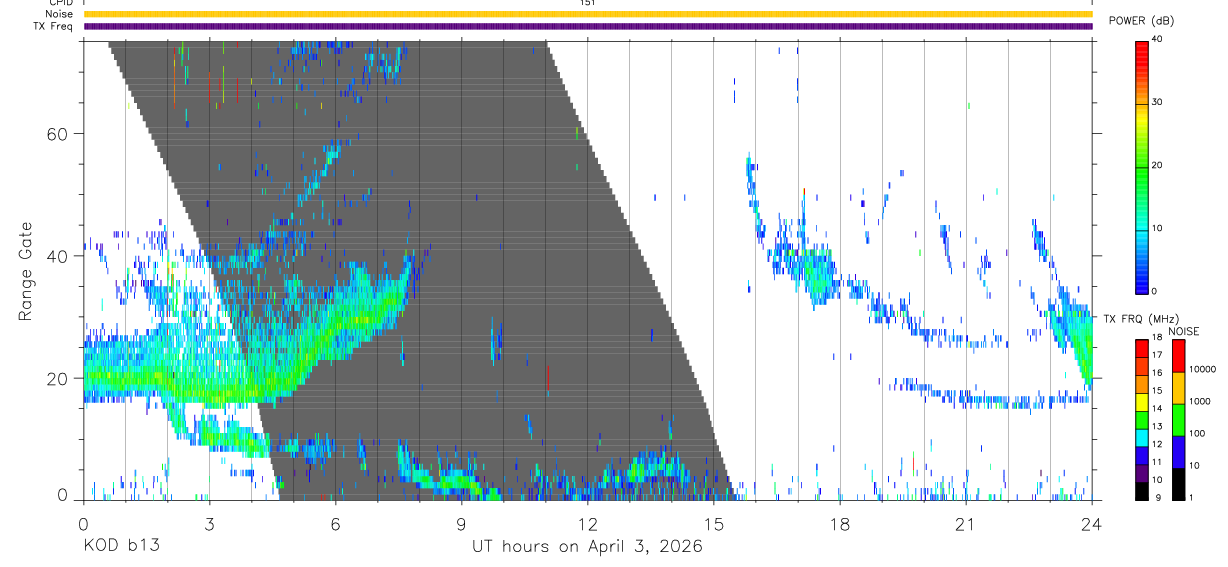Click the 3 tick on UT hours axis
This screenshot has width=1228, height=567.
(x=209, y=524)
